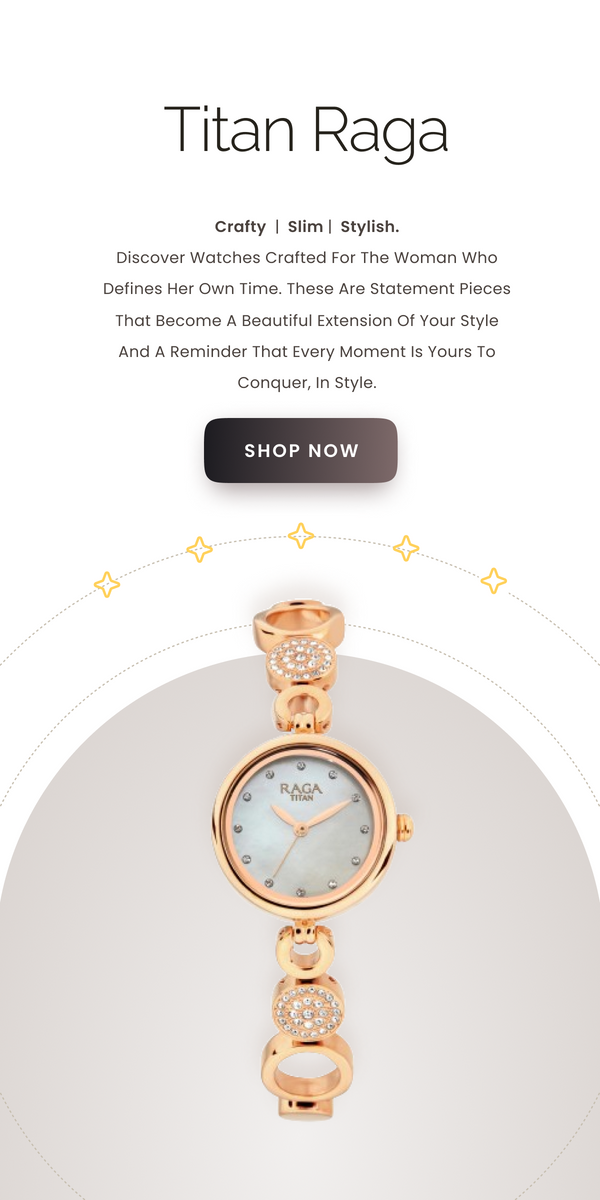
Task: Tap the topmost center sparkle star icon
Action: (x=301, y=535)
